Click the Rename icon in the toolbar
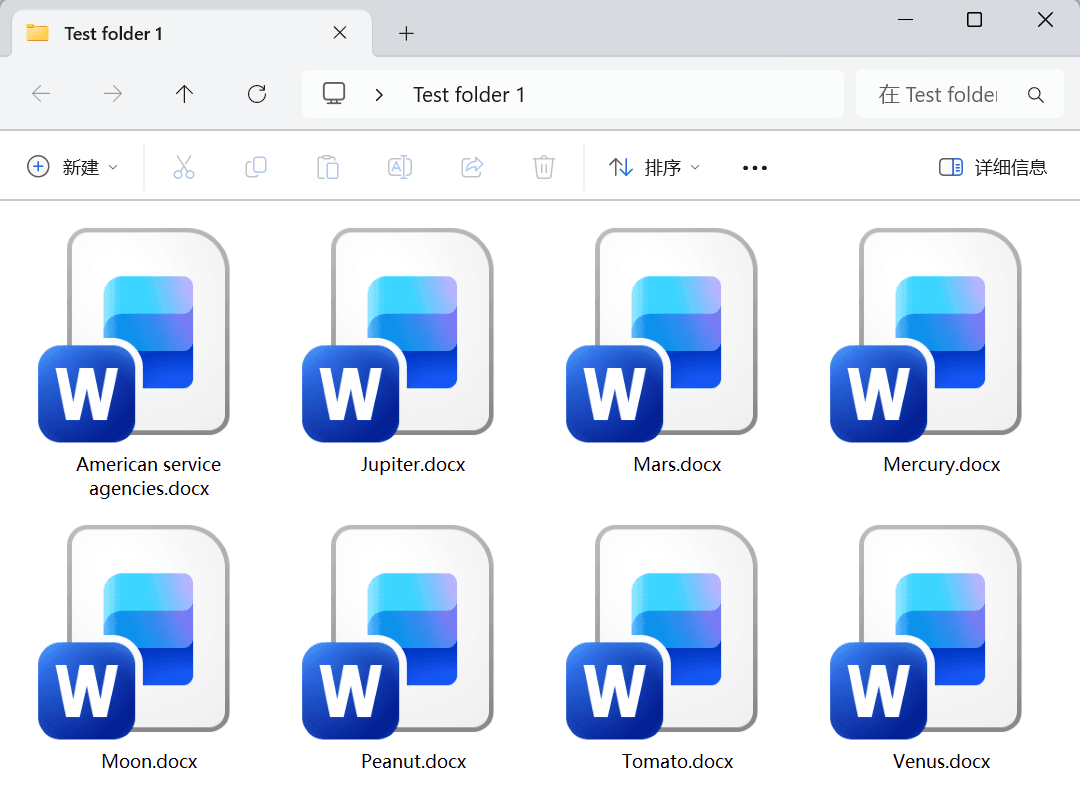This screenshot has width=1080, height=790. tap(400, 167)
